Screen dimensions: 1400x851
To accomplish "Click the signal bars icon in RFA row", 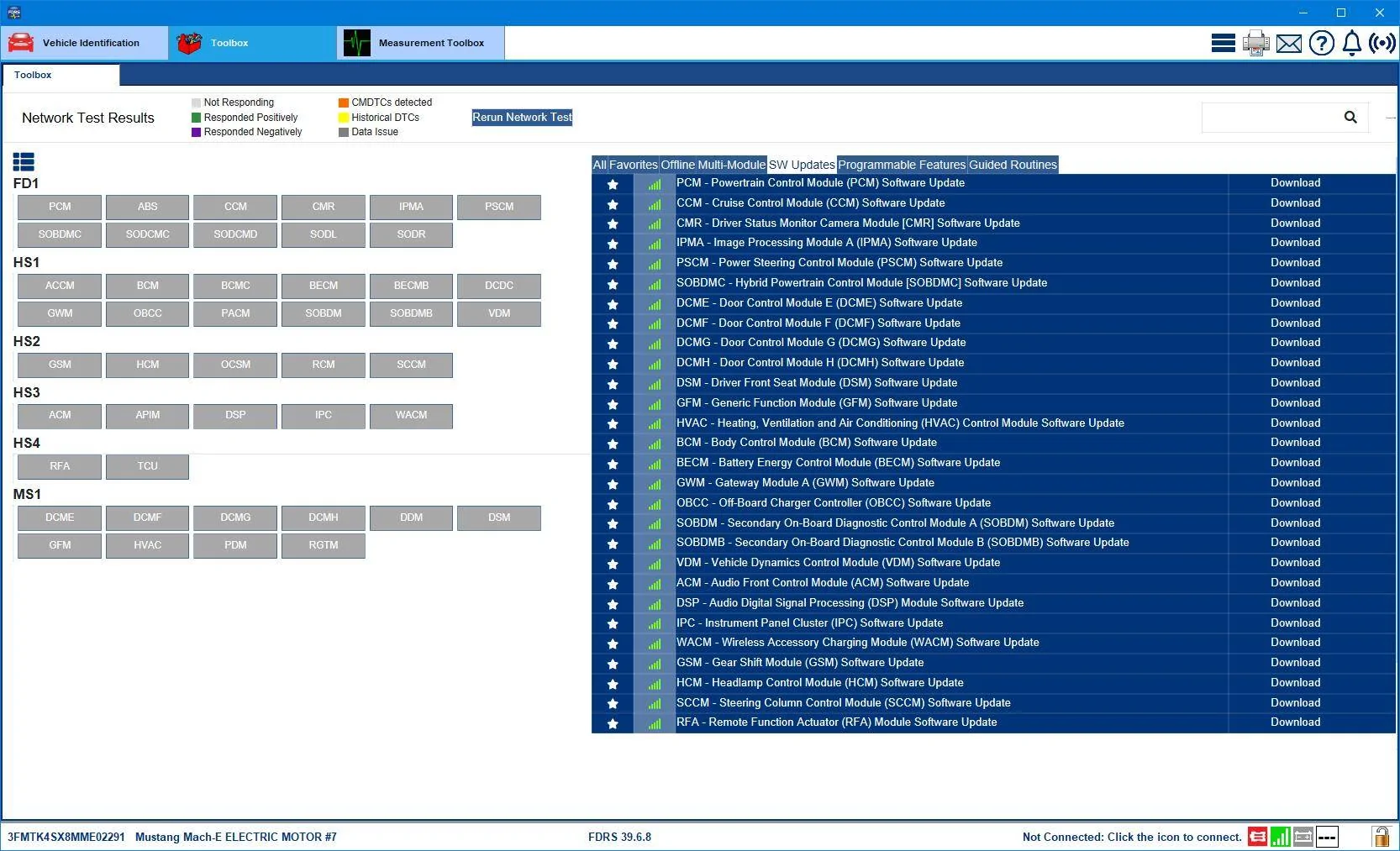I will (x=654, y=723).
